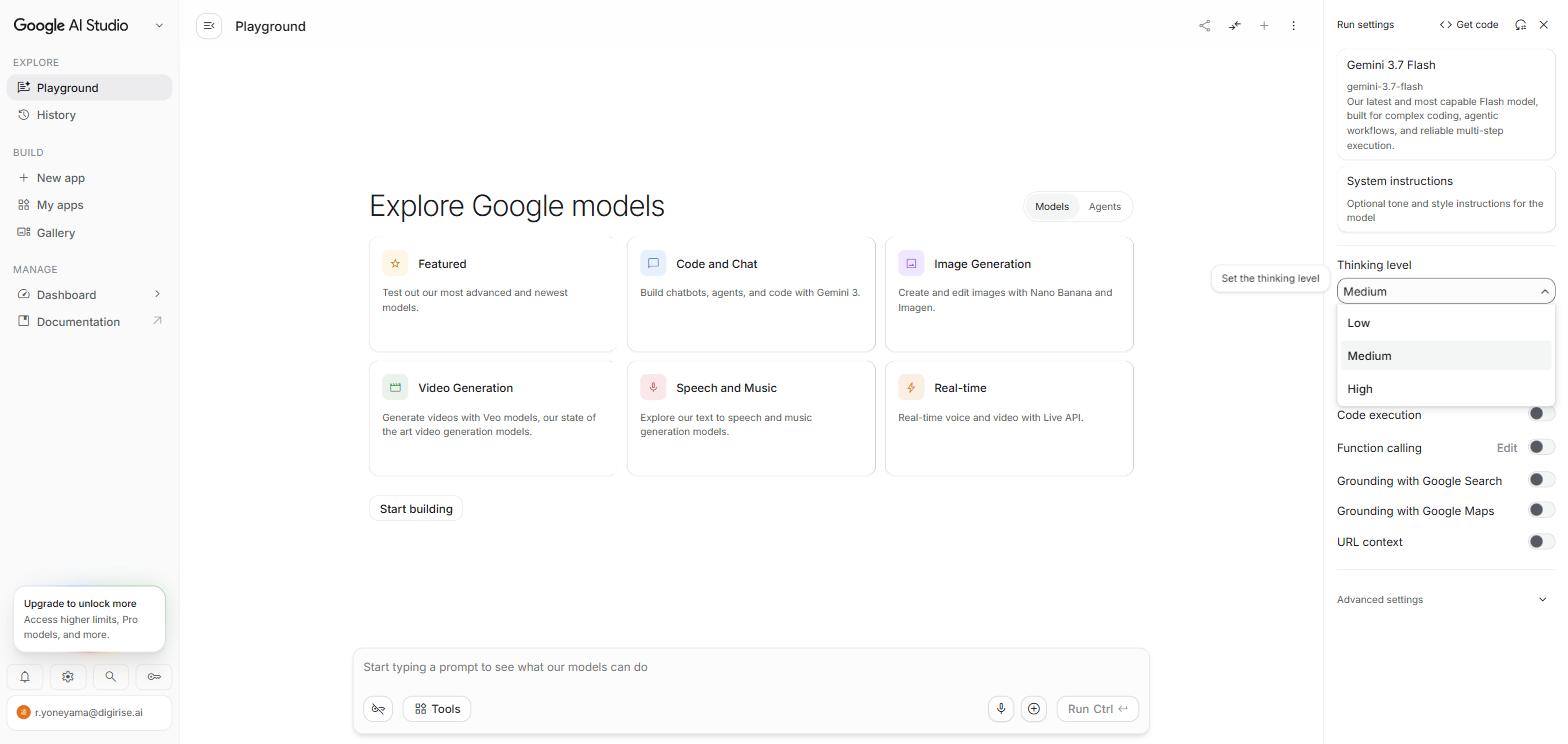This screenshot has height=744, width=1568.
Task: Switch to the Models tab
Action: pos(1051,207)
